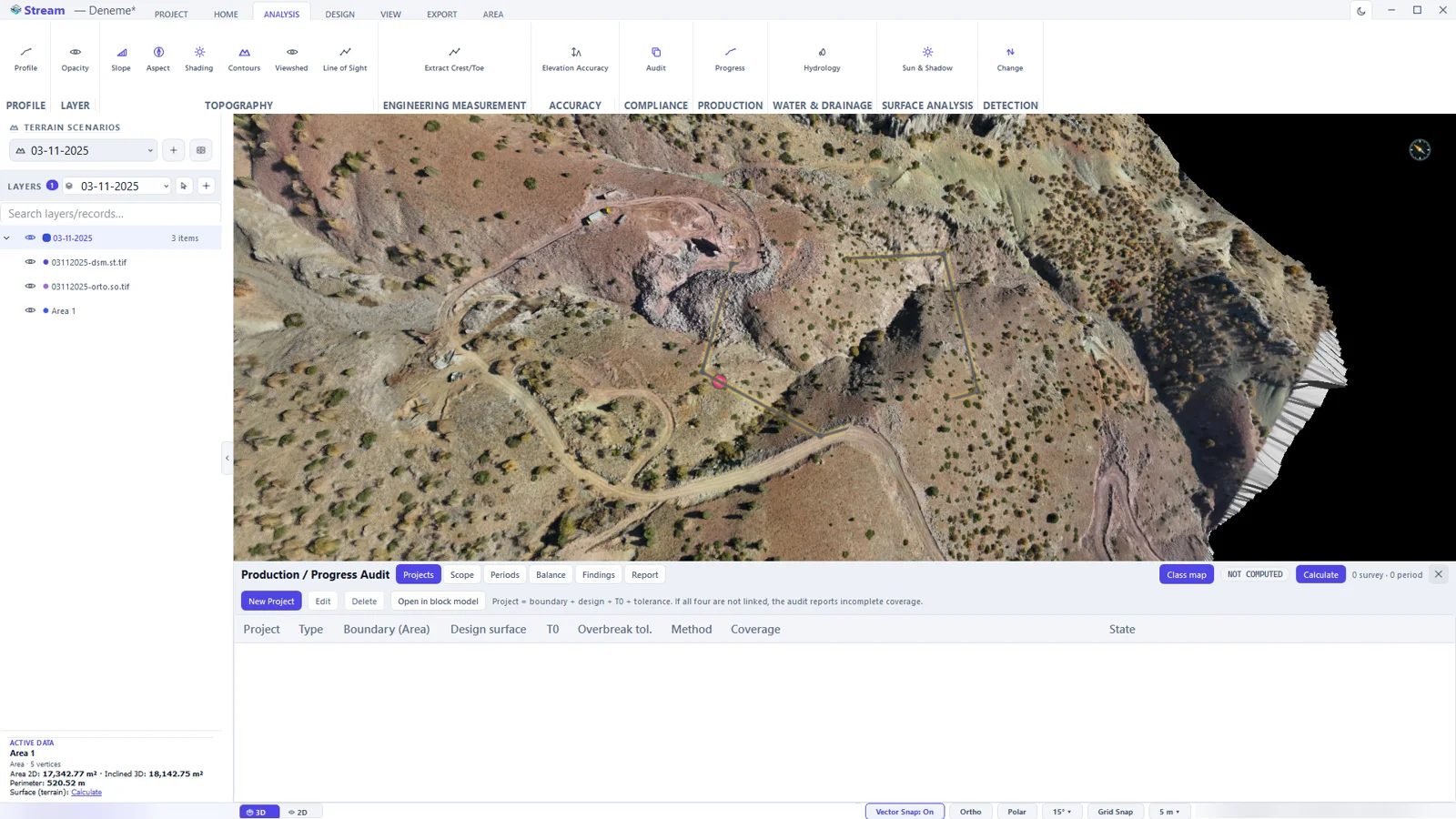This screenshot has height=819, width=1456.
Task: Start Extract Crest/Toe measurement
Action: pyautogui.click(x=454, y=58)
